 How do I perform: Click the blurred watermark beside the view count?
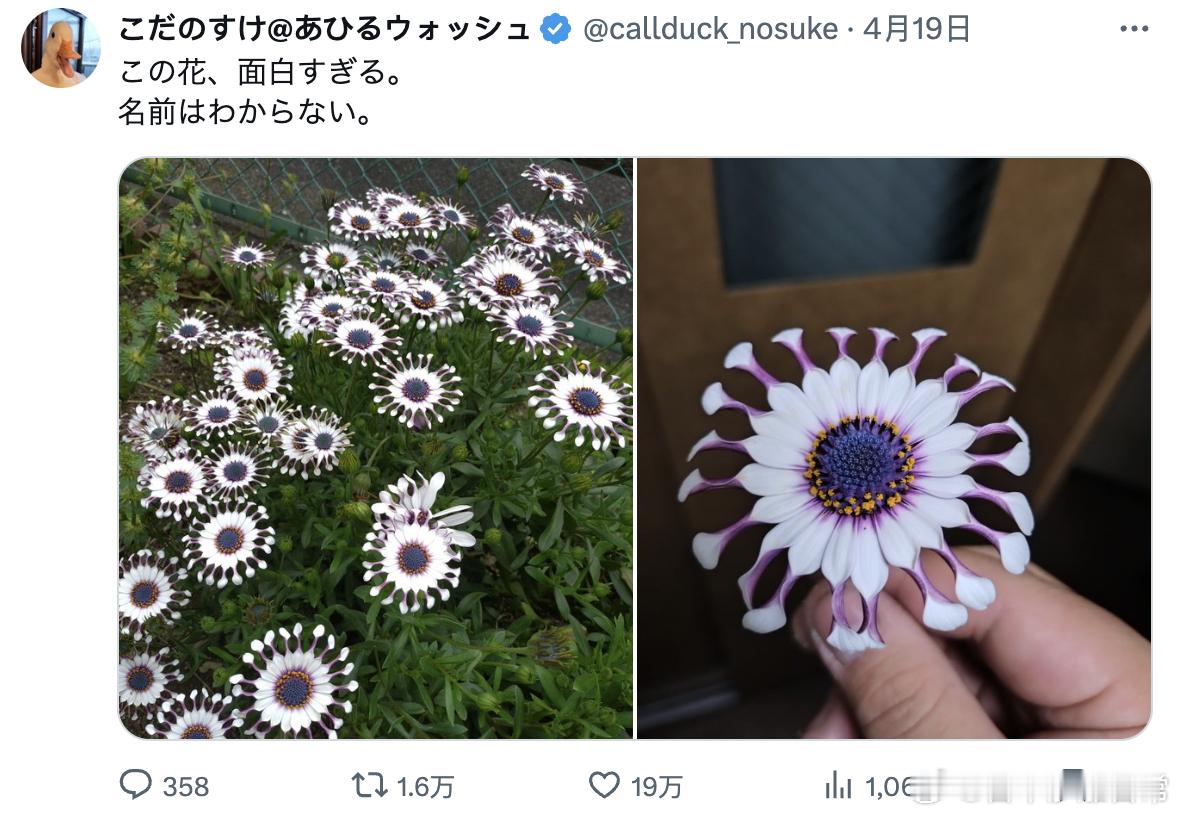[x=1039, y=785]
